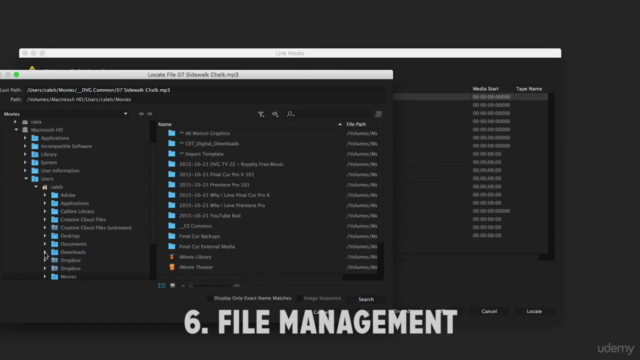Click the magnifier search icon

point(290,114)
